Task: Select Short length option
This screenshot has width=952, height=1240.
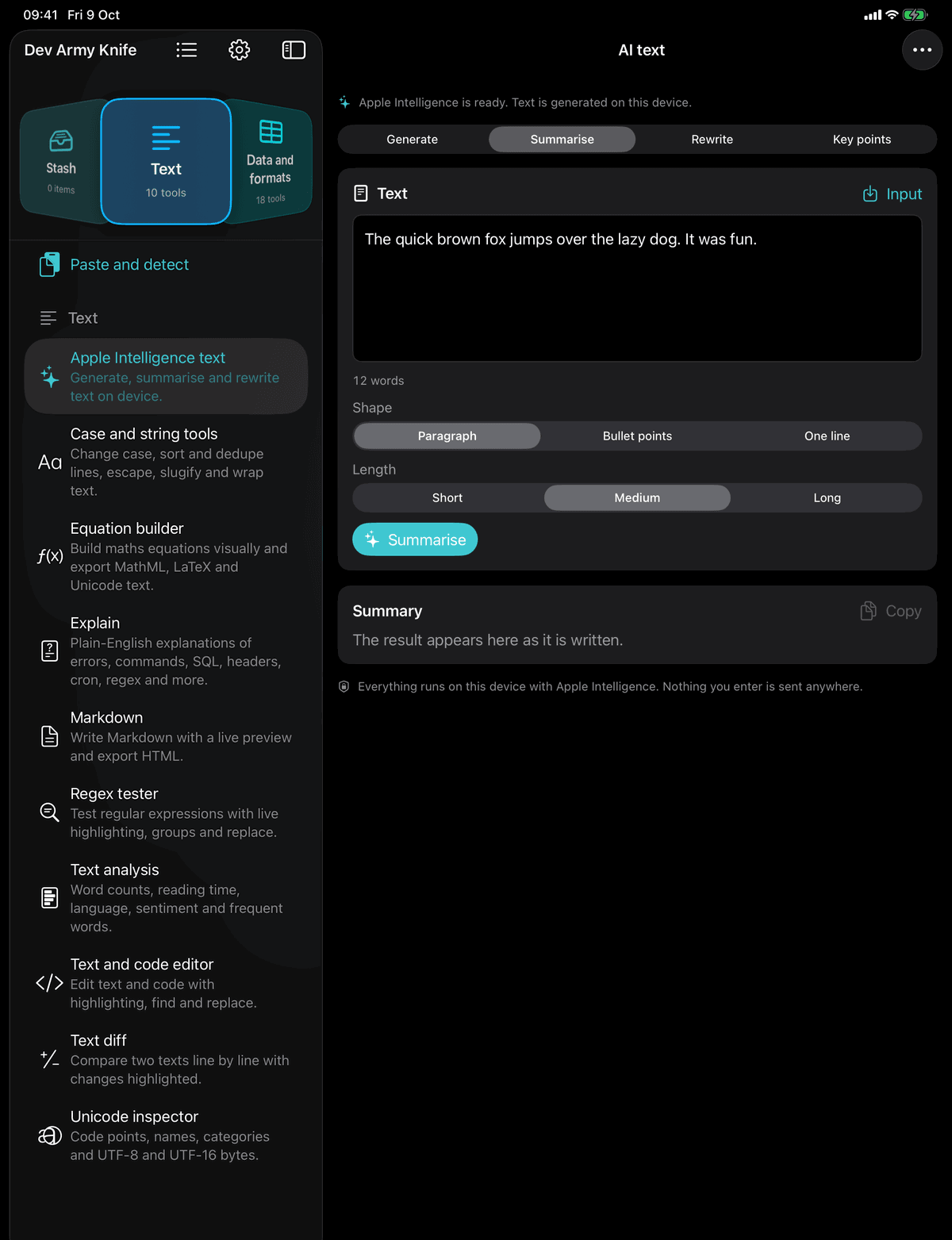Action: tap(447, 498)
